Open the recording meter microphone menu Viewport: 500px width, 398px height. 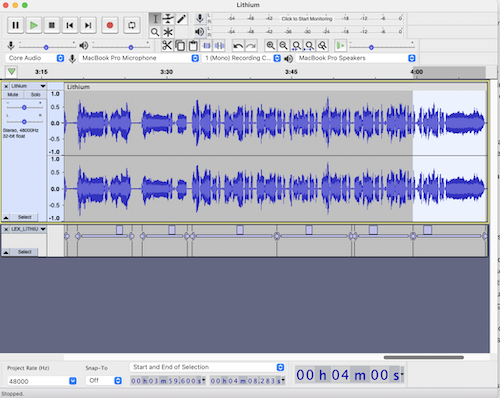coord(200,19)
